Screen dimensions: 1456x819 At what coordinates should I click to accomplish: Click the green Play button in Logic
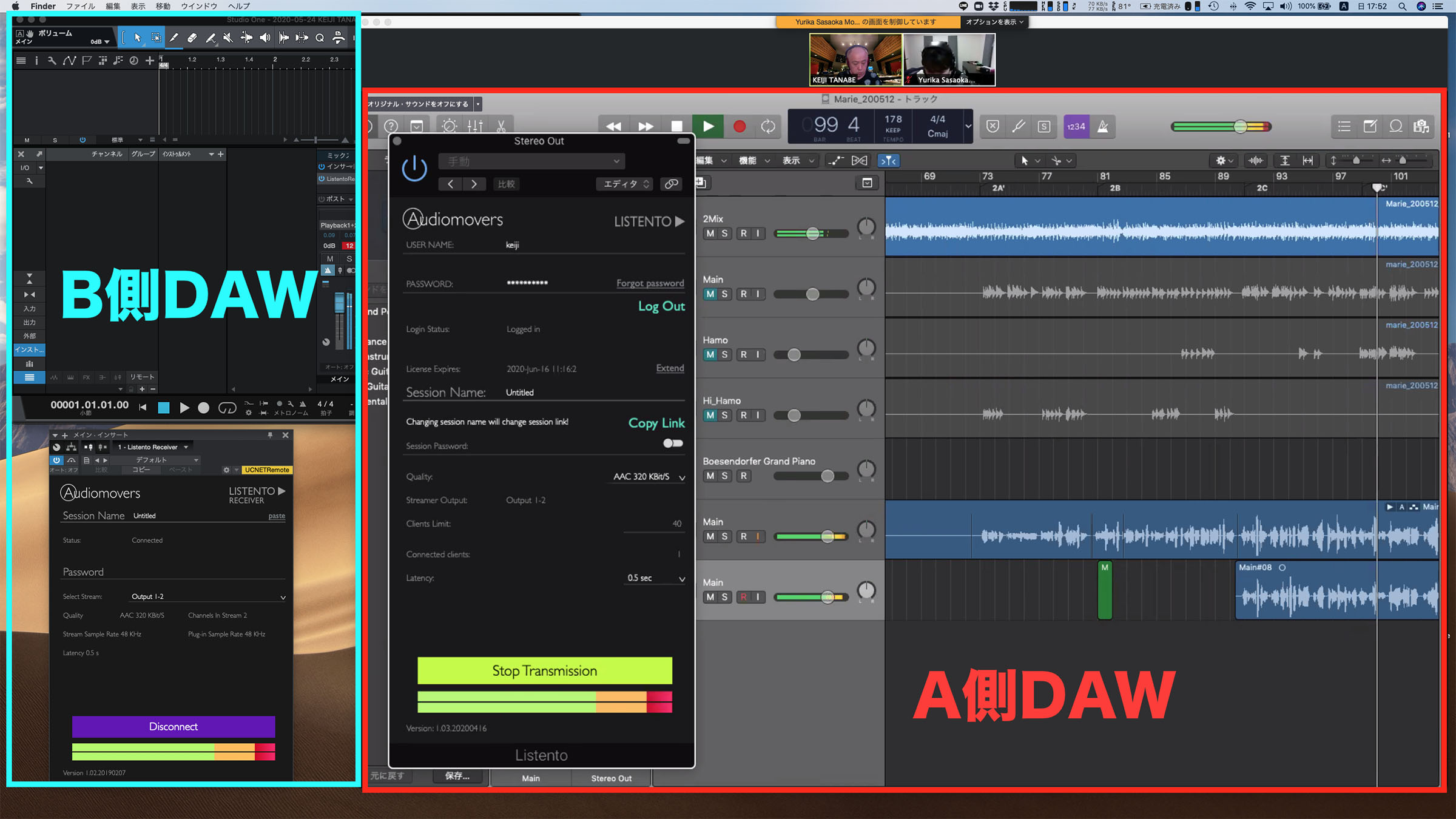click(x=708, y=126)
